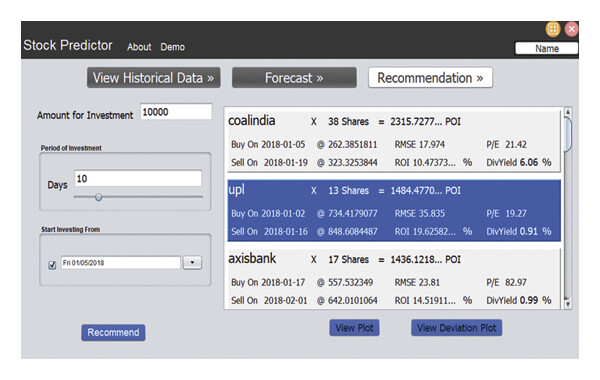This screenshot has height=380, width=600.
Task: Click the Name field at top right
Action: (546, 49)
